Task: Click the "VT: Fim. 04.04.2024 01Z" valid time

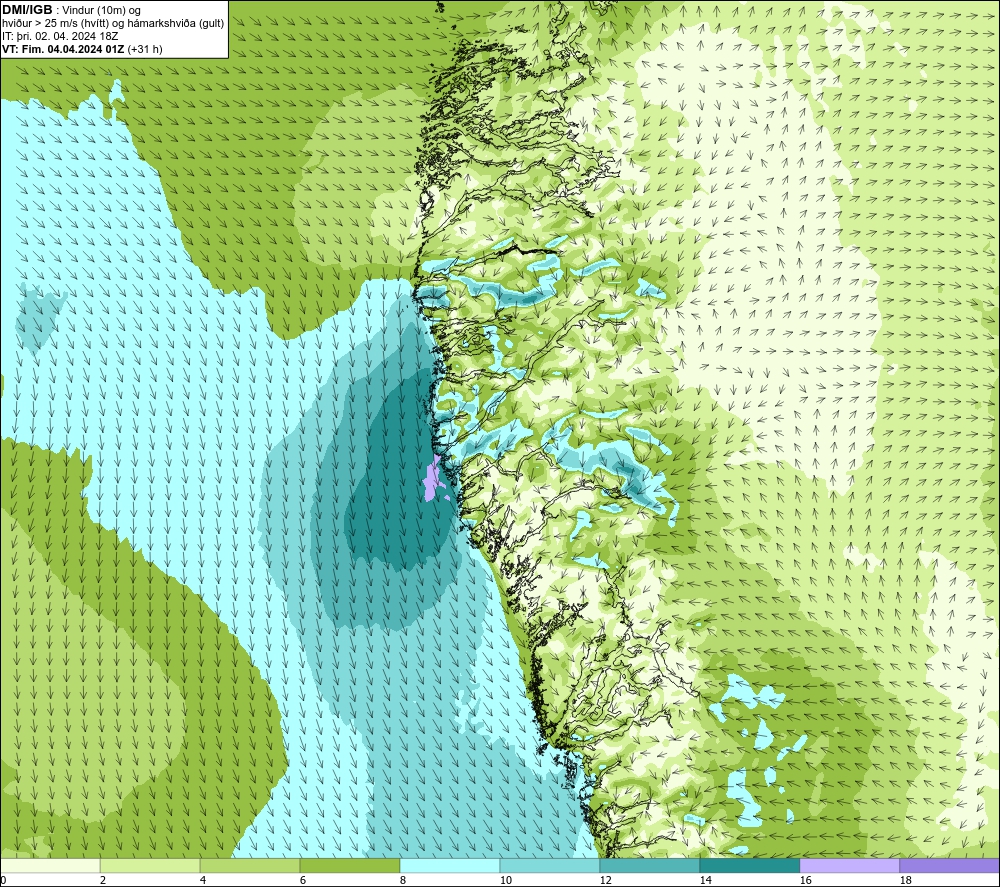Action: pos(63,49)
